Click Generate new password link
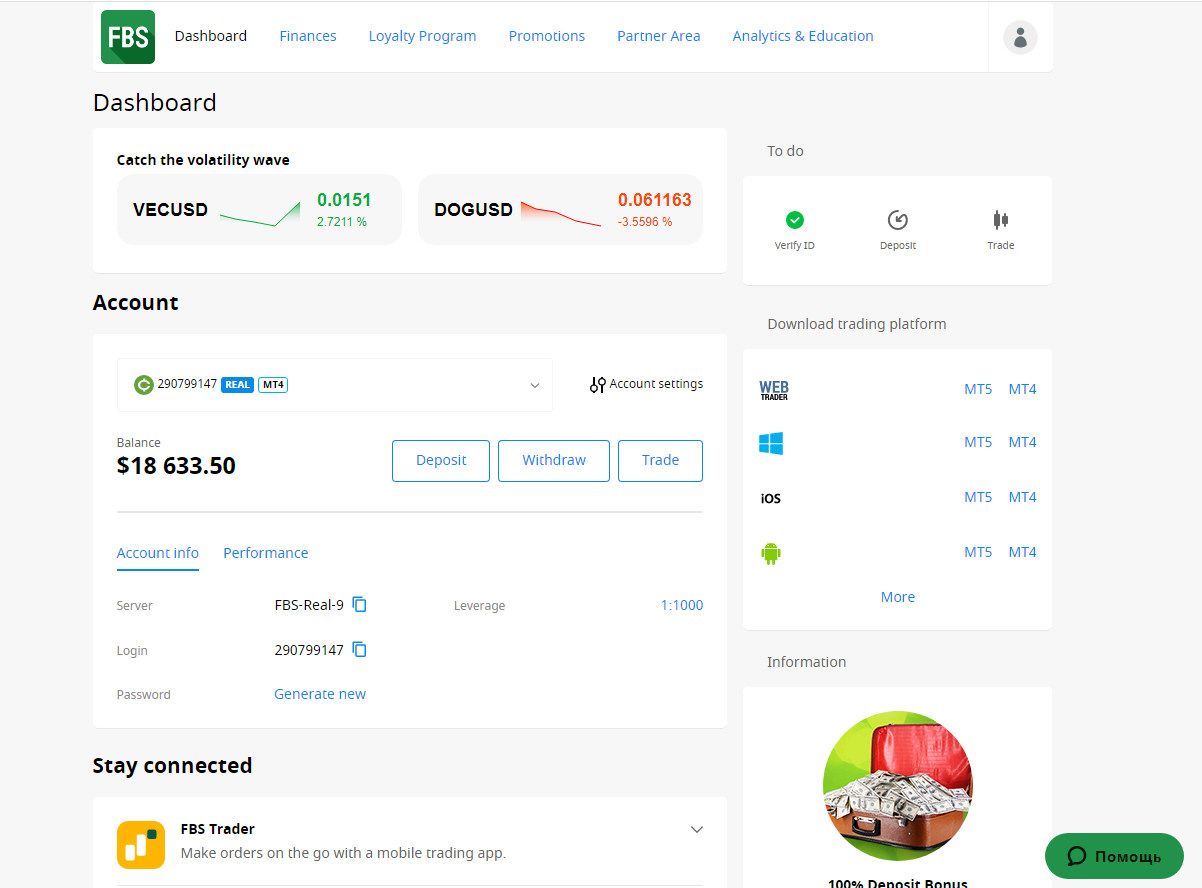This screenshot has width=1202, height=888. coord(320,694)
